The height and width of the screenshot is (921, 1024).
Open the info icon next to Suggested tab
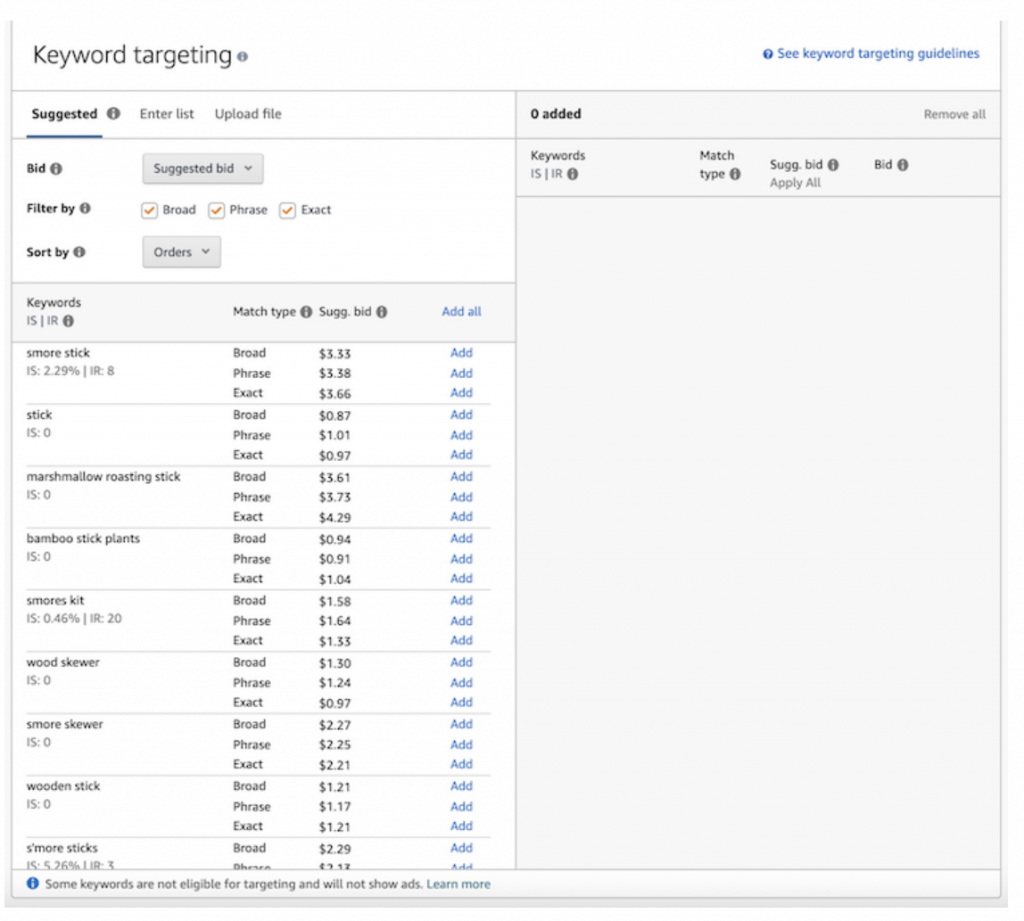pyautogui.click(x=114, y=113)
